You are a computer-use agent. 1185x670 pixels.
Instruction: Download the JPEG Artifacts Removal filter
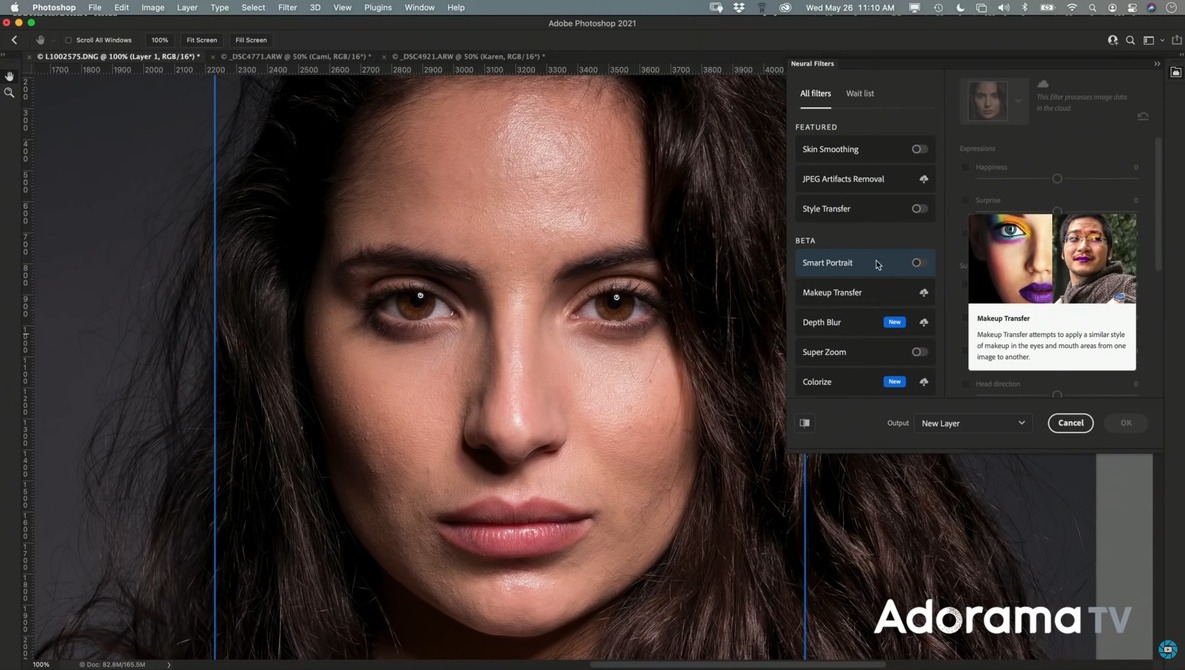click(x=923, y=179)
